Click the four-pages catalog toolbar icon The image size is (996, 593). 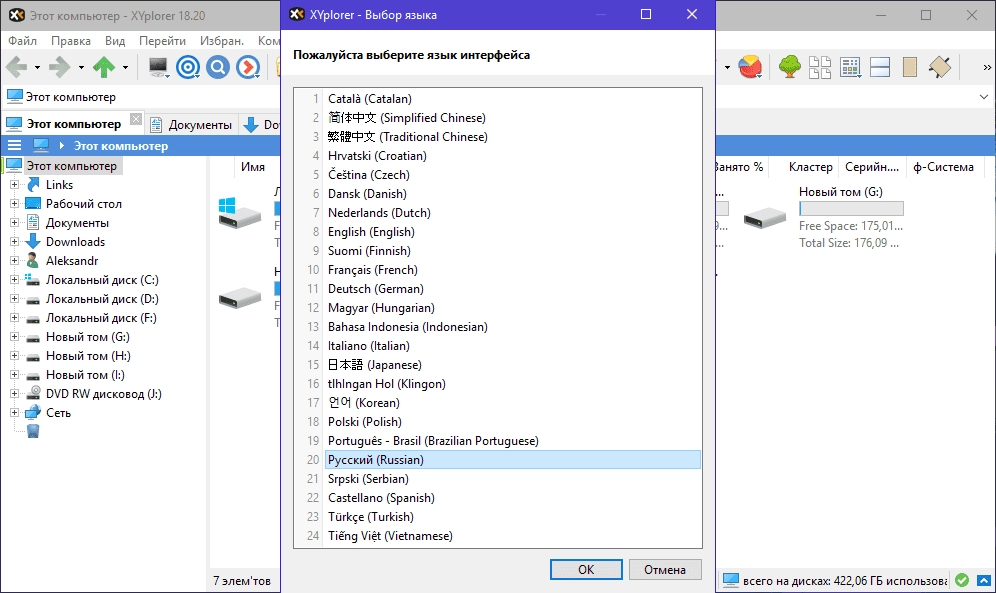819,67
